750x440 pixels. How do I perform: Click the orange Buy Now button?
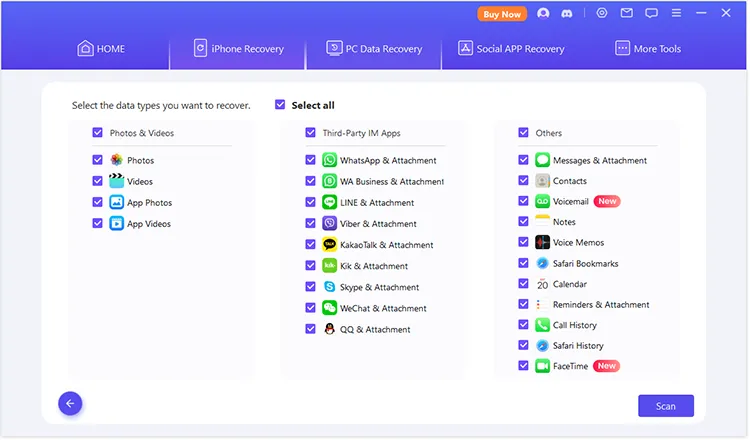(x=501, y=14)
